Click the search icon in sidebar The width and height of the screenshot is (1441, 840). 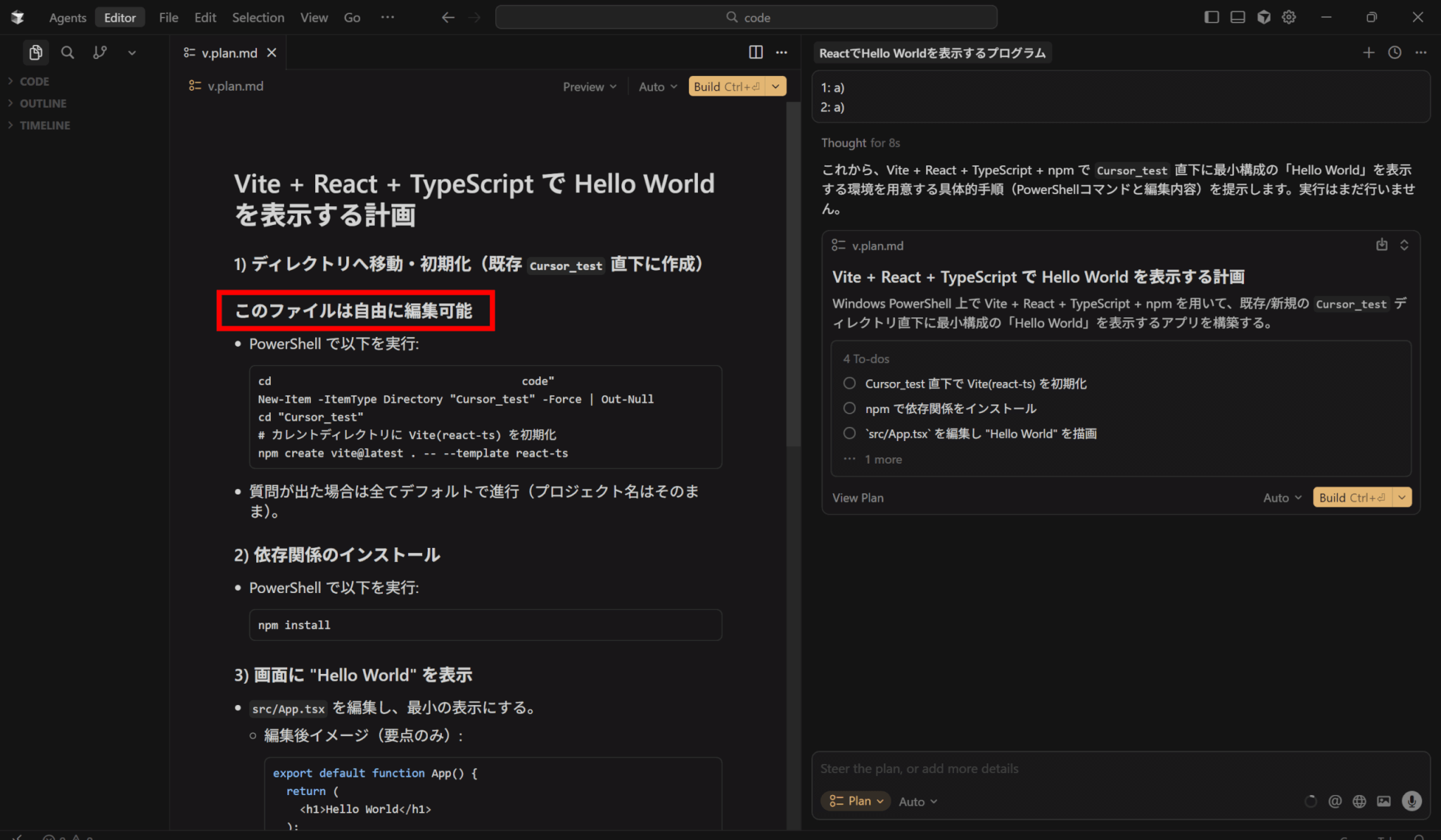pyautogui.click(x=68, y=52)
